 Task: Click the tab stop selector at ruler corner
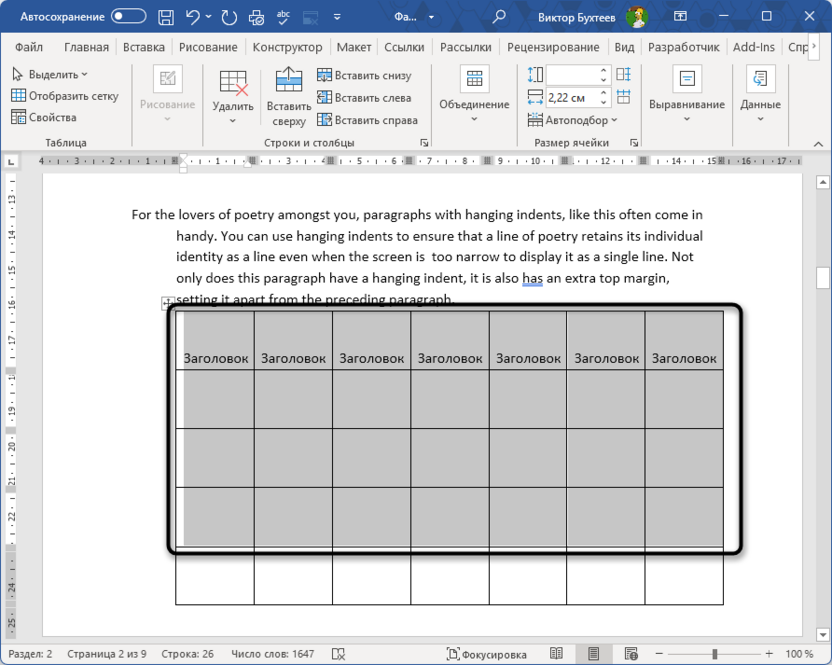pyautogui.click(x=12, y=161)
